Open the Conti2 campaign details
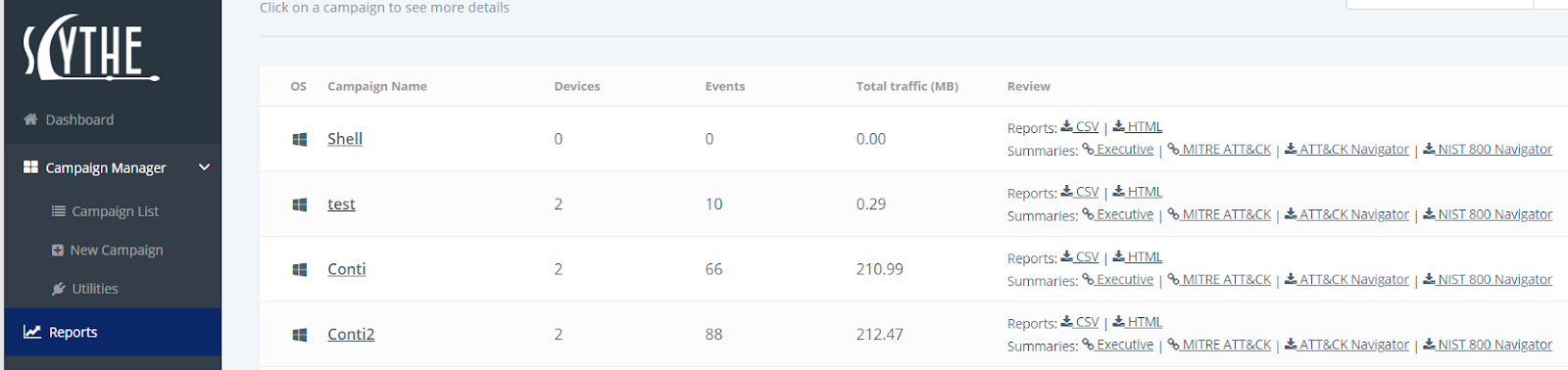Image resolution: width=1568 pixels, height=370 pixels. 351,334
